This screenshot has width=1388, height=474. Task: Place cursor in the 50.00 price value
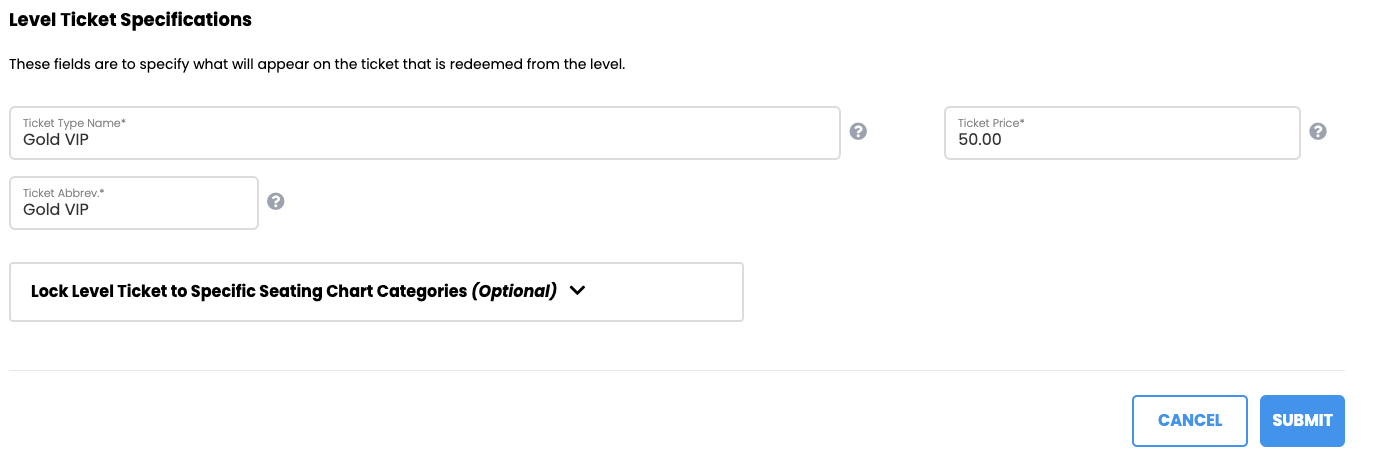980,140
